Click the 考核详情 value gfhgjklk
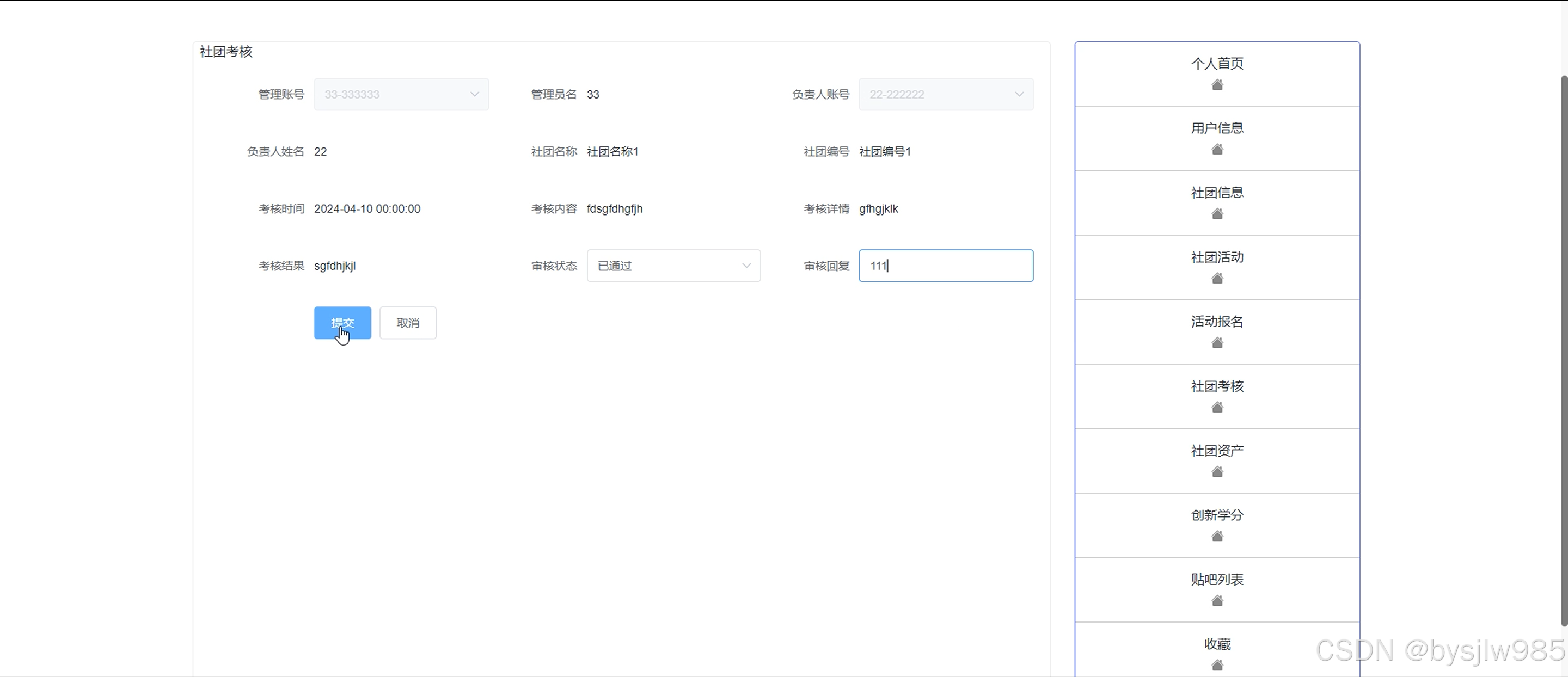The height and width of the screenshot is (677, 1568). pyautogui.click(x=878, y=208)
